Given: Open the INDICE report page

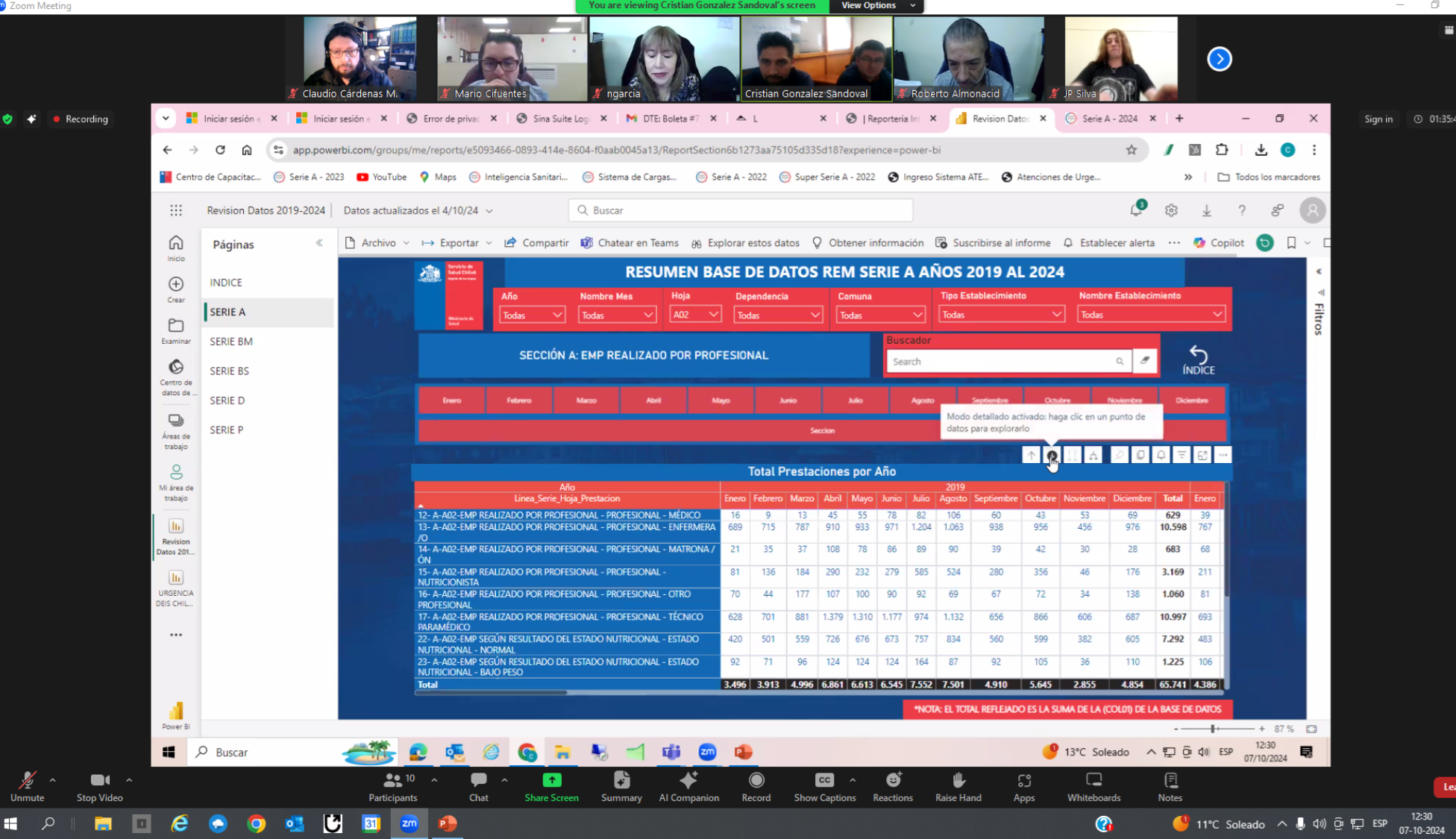Looking at the screenshot, I should [226, 283].
